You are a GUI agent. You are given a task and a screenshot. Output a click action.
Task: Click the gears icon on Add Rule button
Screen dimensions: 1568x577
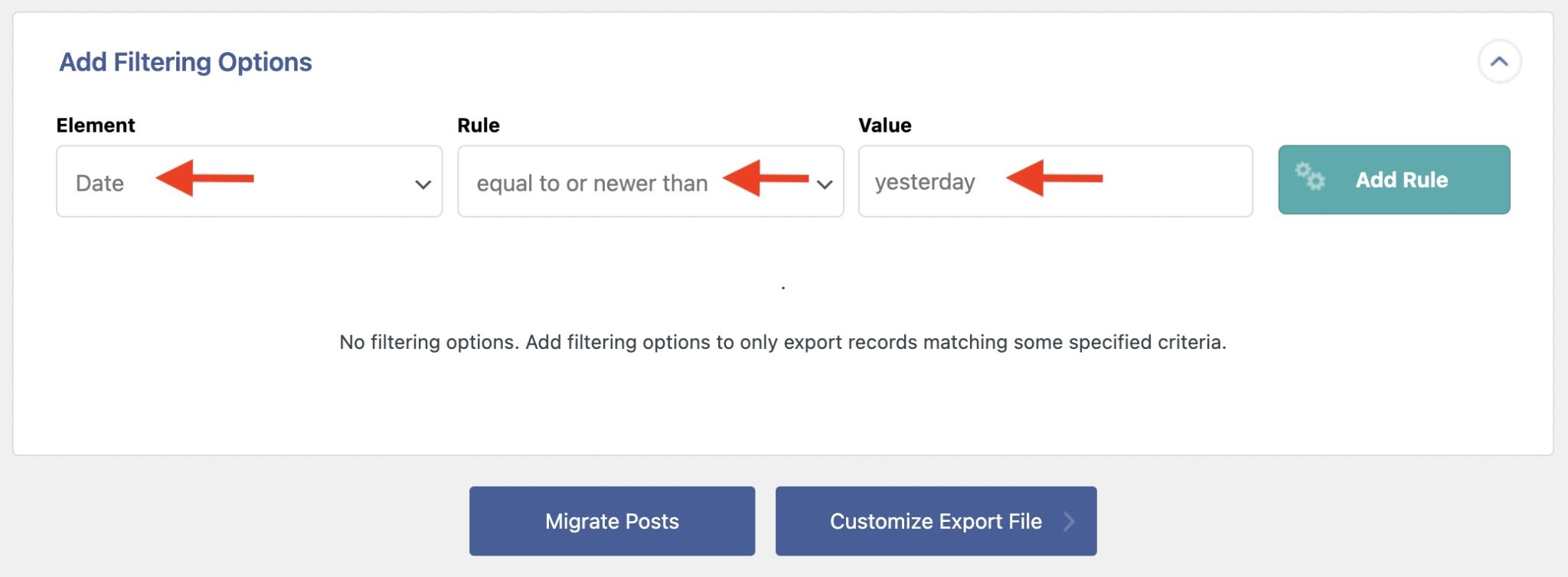tap(1311, 178)
